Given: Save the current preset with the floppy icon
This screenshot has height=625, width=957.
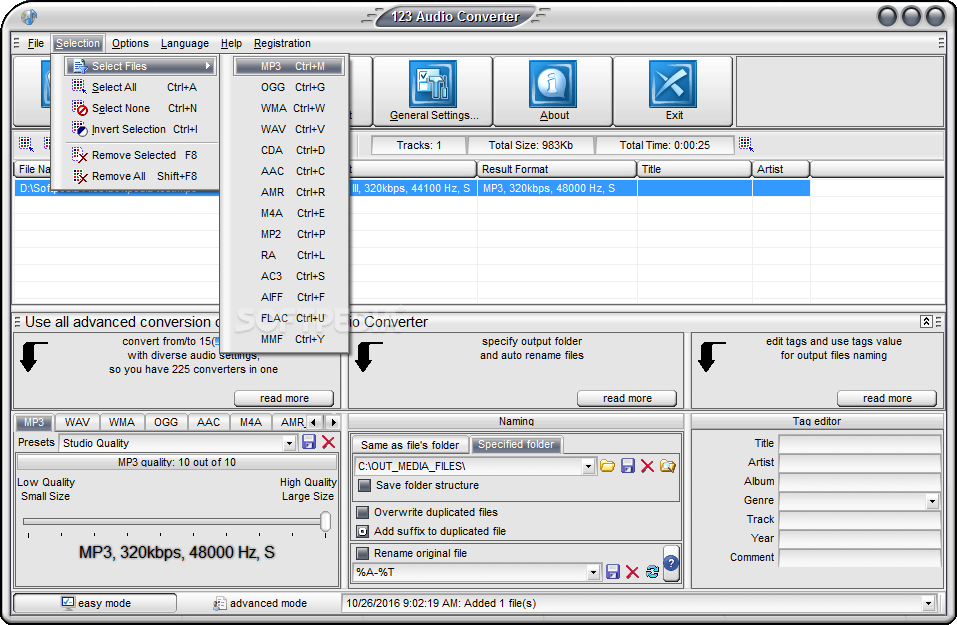Looking at the screenshot, I should (x=309, y=443).
